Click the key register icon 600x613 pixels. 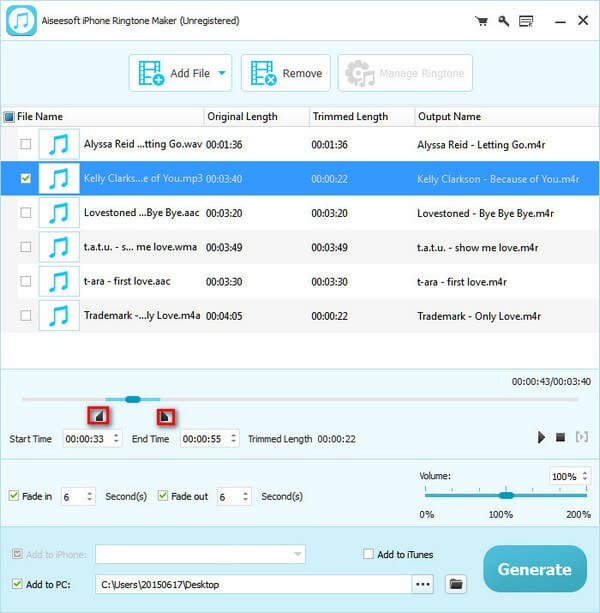coord(503,21)
